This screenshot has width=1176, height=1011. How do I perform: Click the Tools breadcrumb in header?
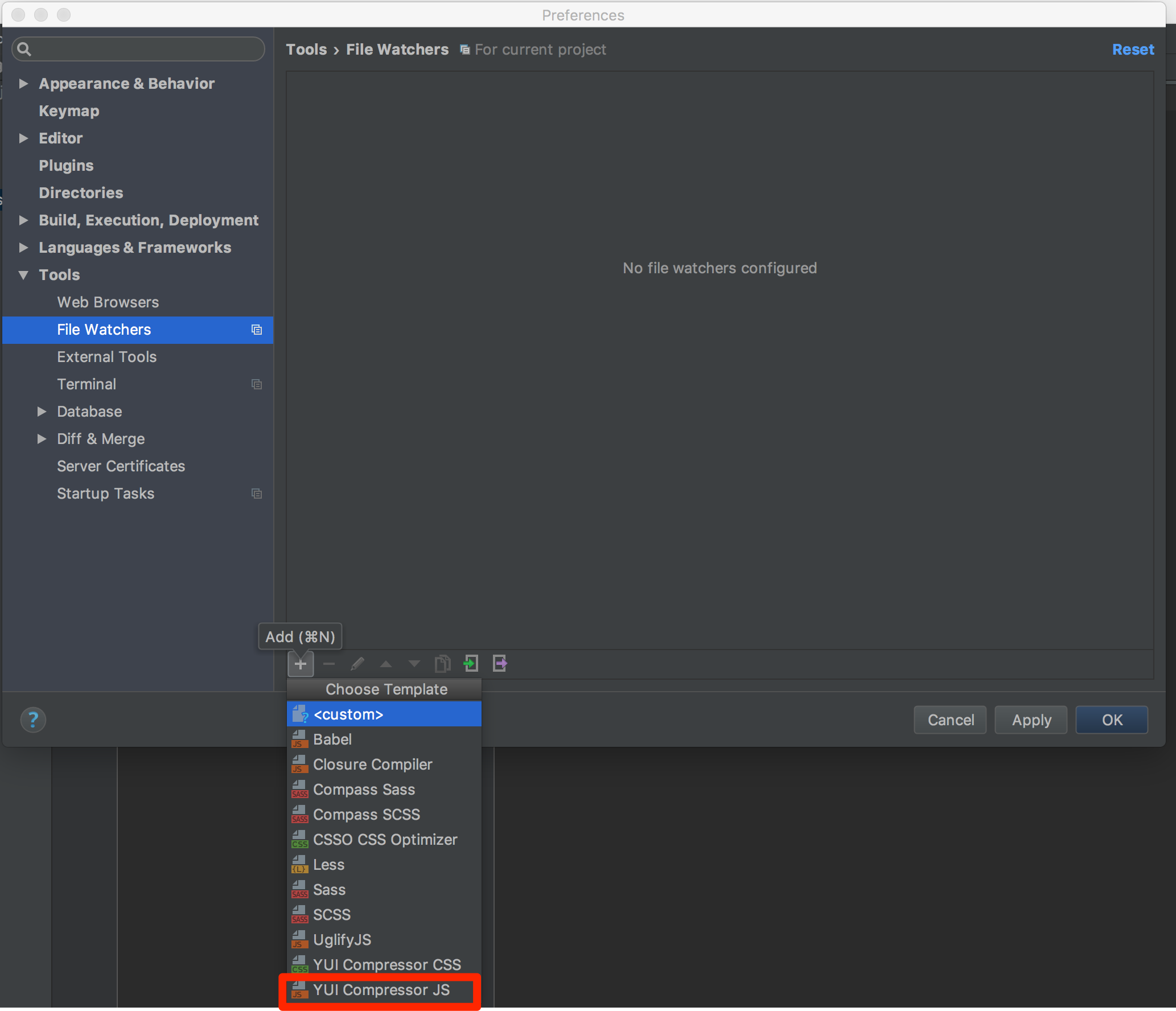[x=306, y=50]
